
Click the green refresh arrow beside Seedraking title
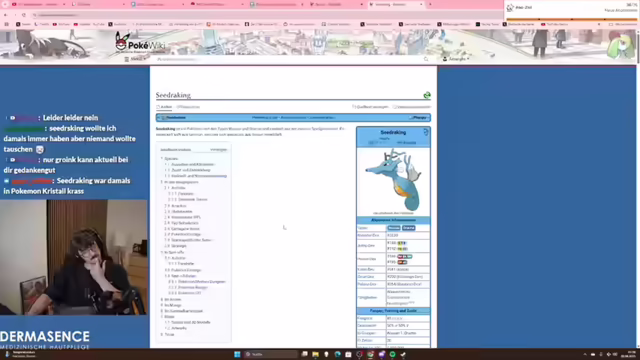point(427,95)
